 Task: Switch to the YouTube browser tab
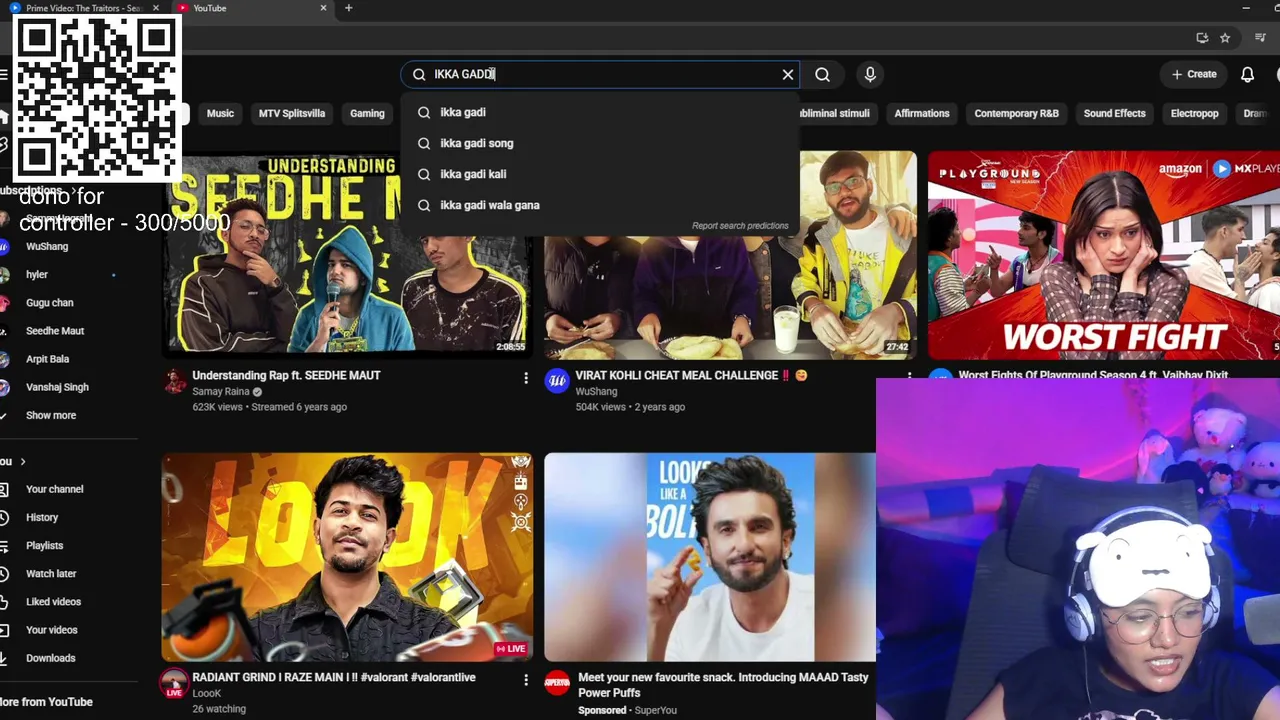pyautogui.click(x=250, y=8)
